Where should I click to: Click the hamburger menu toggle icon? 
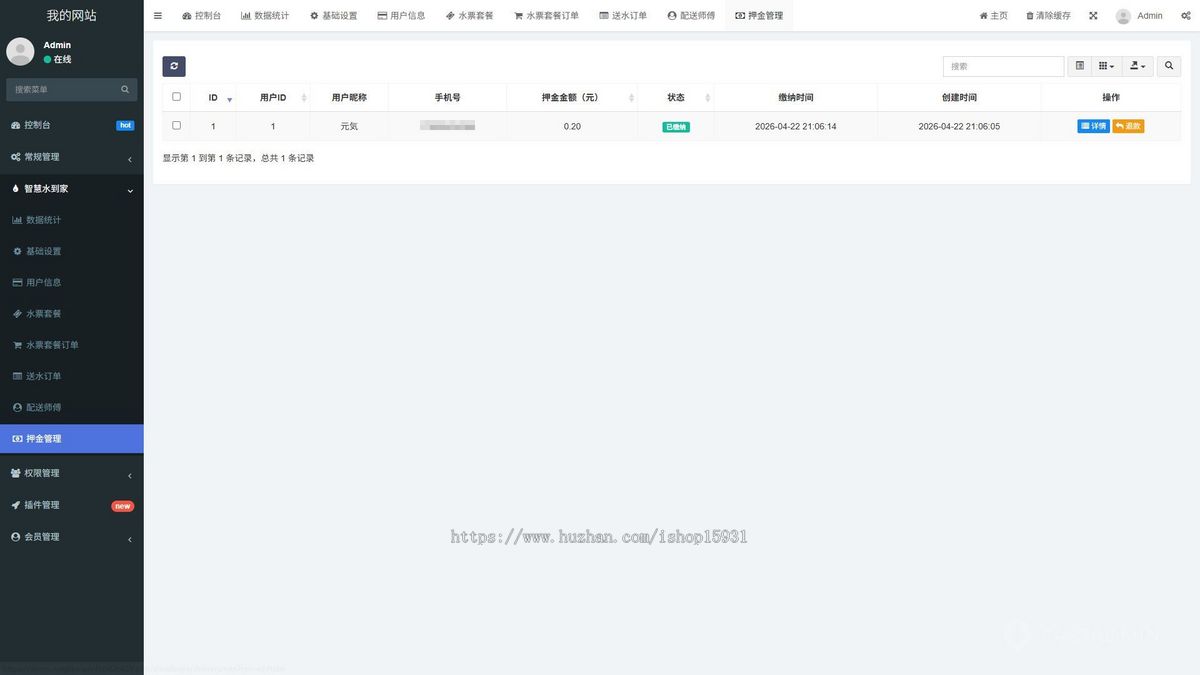[x=157, y=16]
